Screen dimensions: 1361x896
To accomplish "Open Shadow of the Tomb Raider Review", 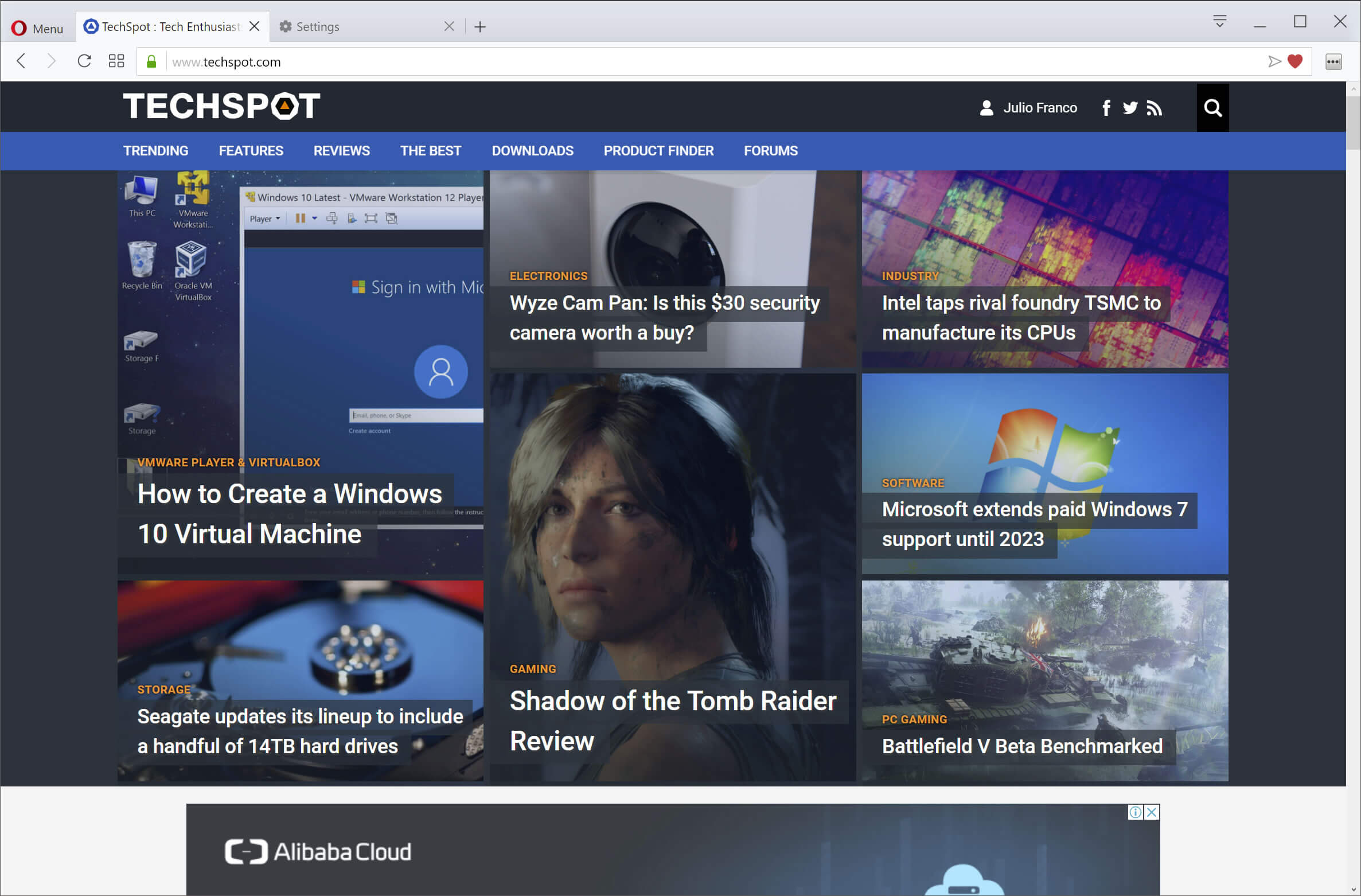I will pyautogui.click(x=672, y=720).
